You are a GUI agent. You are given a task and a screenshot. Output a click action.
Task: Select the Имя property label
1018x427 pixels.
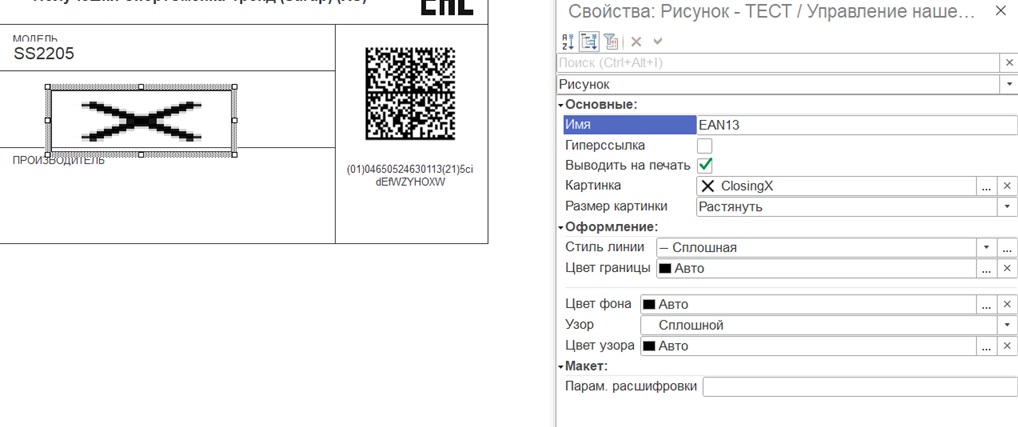[x=630, y=125]
